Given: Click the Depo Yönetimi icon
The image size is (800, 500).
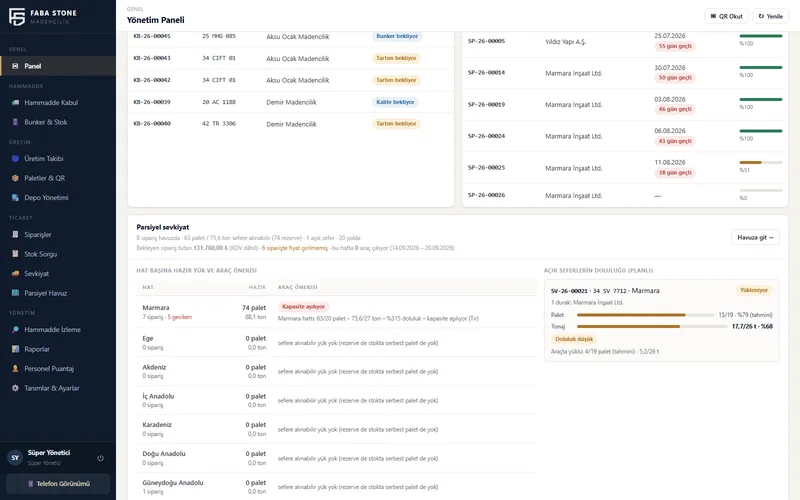Looking at the screenshot, I should [x=15, y=197].
